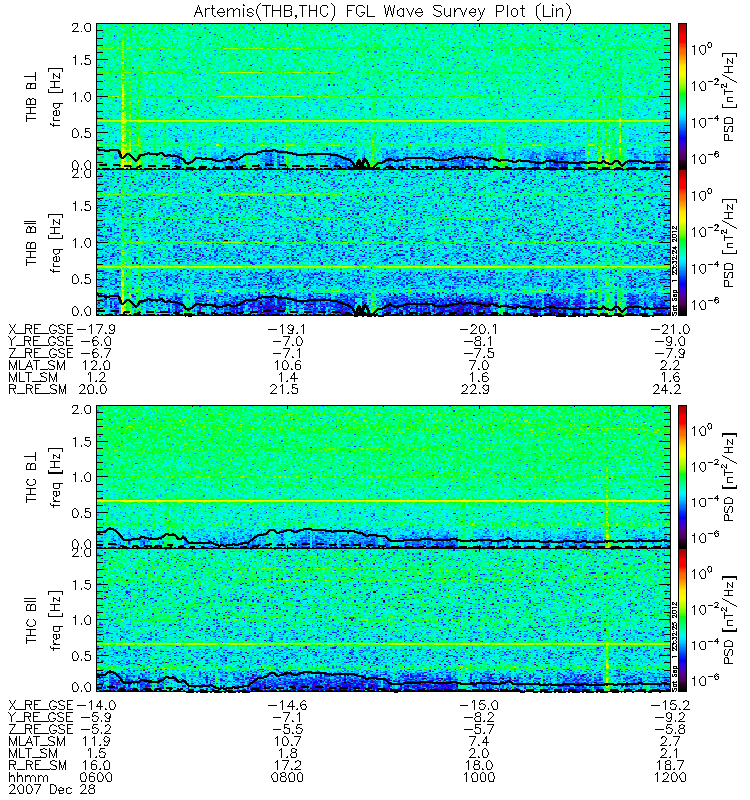
Task: Click the THC MLAT_SM value '2.7'
Action: click(670, 741)
